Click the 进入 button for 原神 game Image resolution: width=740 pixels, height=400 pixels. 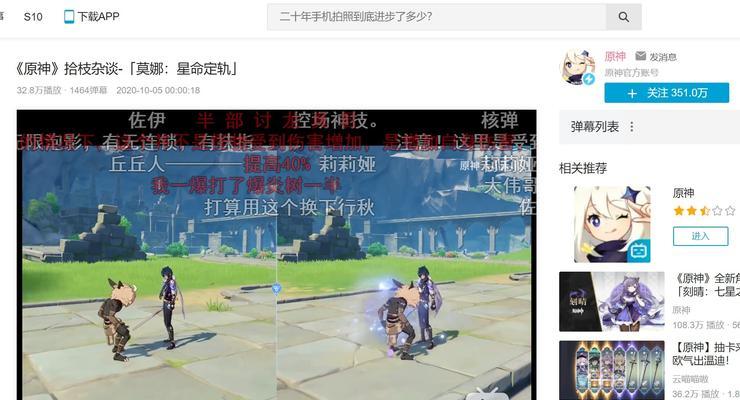click(x=700, y=236)
